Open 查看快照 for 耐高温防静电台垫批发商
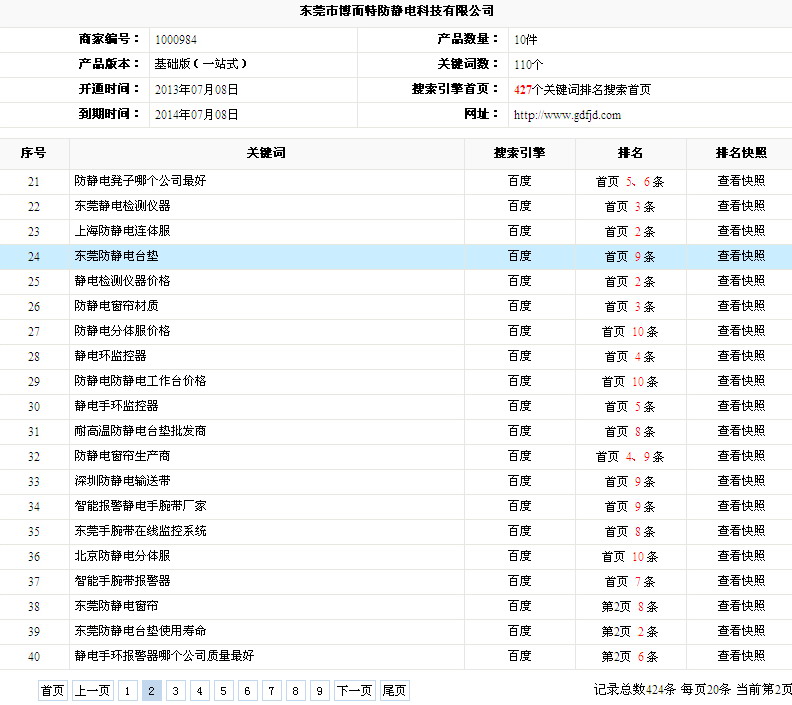This screenshot has height=705, width=792. point(741,431)
